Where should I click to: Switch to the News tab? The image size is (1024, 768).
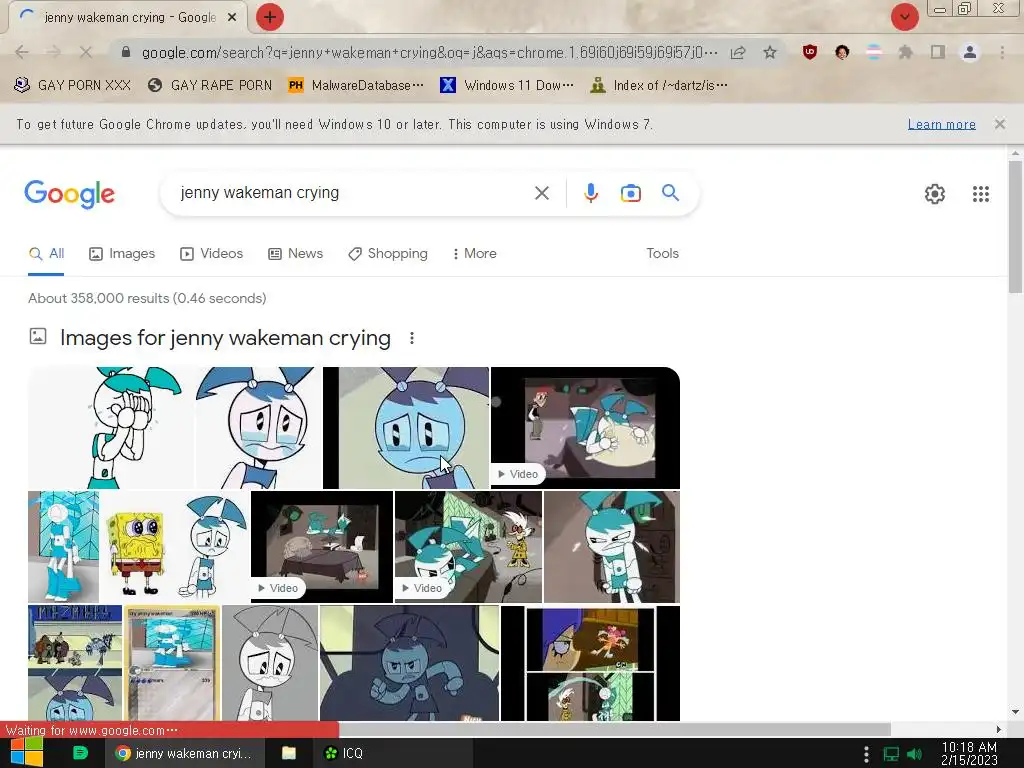(x=296, y=254)
